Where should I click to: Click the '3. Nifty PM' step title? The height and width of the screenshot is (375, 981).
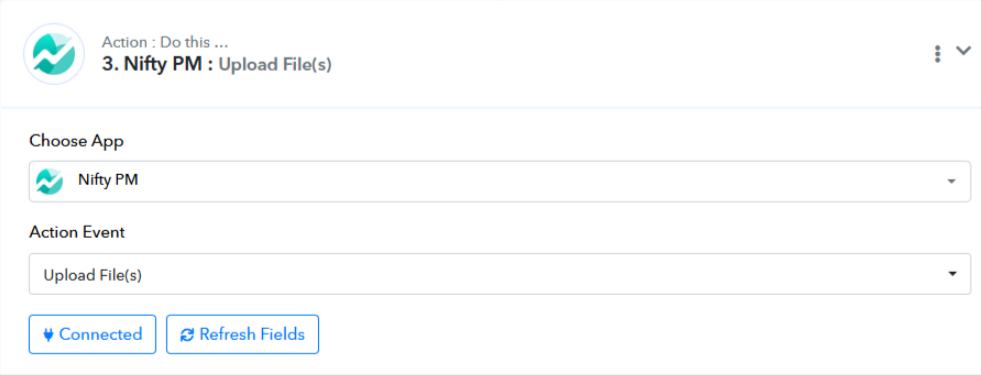coord(158,64)
